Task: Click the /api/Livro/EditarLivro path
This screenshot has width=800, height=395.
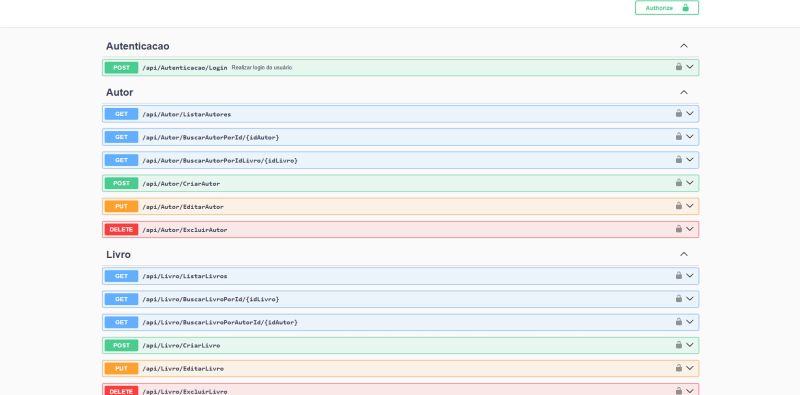Action: 183,368
